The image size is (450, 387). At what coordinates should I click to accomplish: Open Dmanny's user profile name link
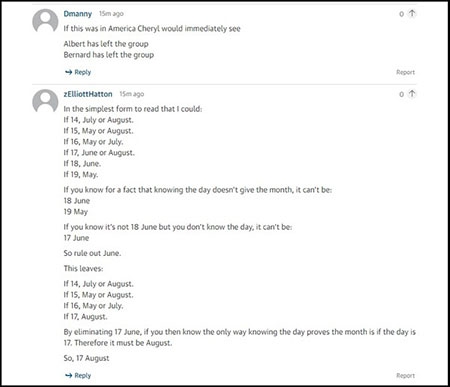pyautogui.click(x=78, y=14)
